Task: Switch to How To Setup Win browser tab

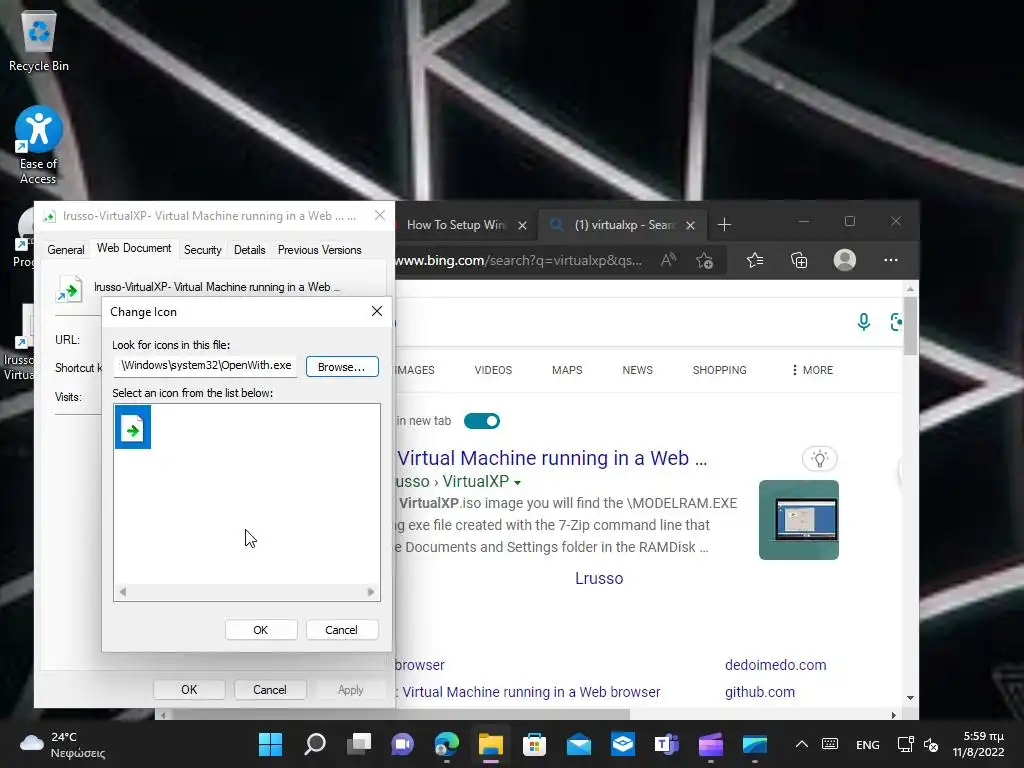Action: 455,225
